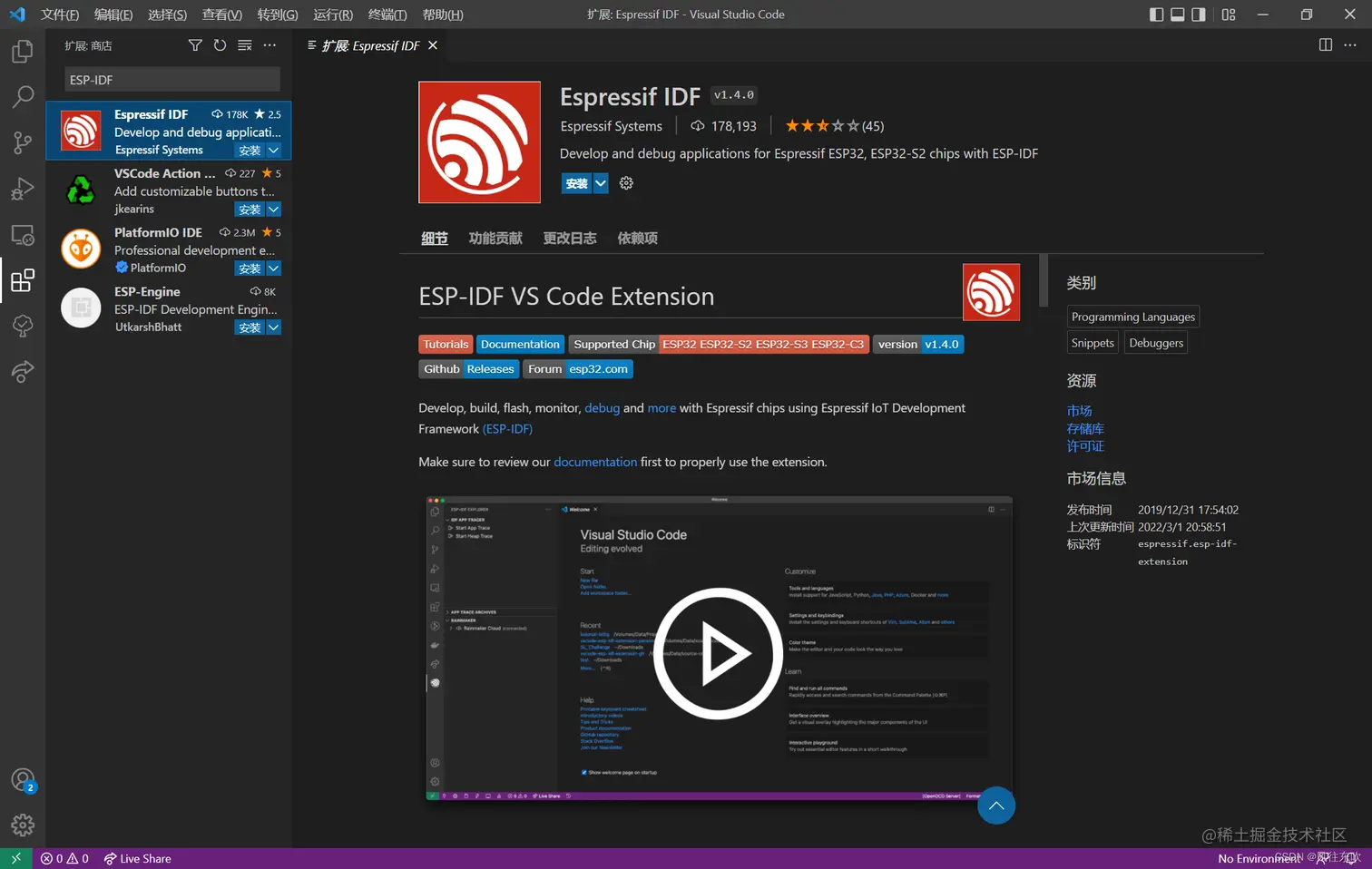The image size is (1372, 869).
Task: Follow the (ESP-IDF) framework link
Action: click(x=507, y=429)
